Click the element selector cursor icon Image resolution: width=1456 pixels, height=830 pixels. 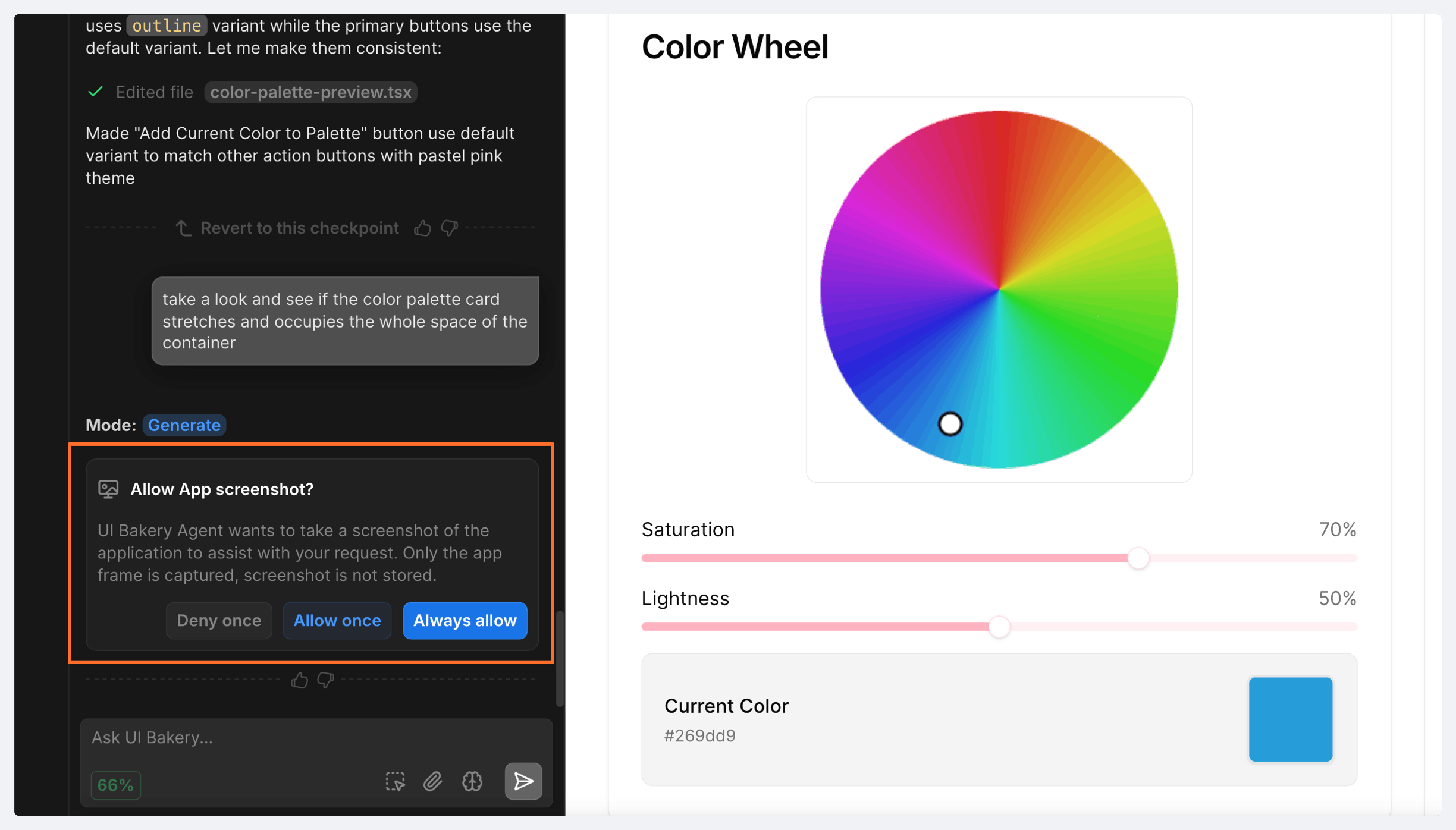pos(395,781)
